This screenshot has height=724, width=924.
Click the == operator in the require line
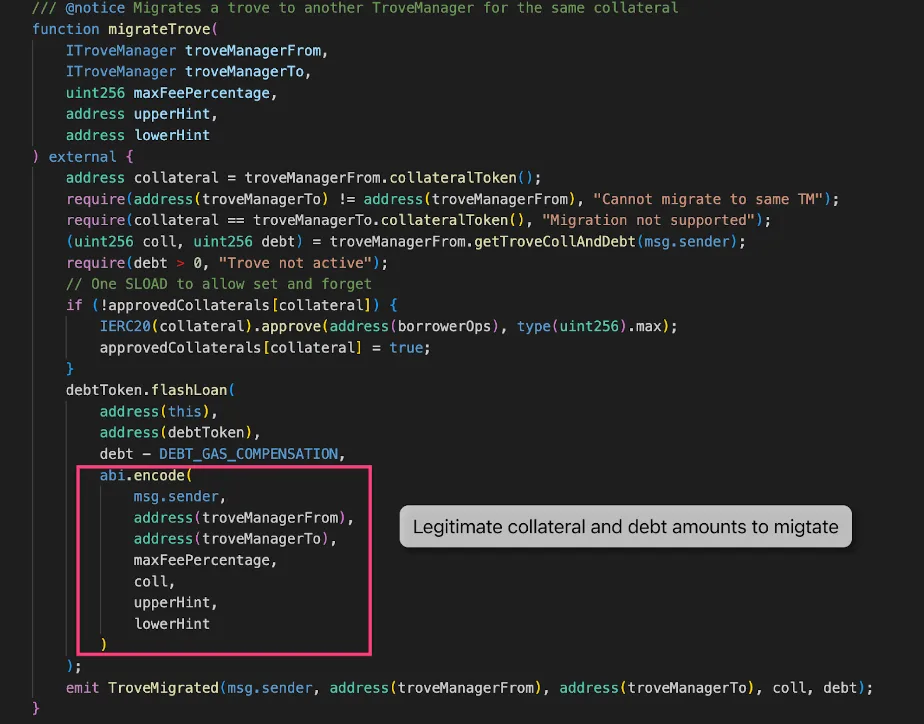[x=236, y=220]
